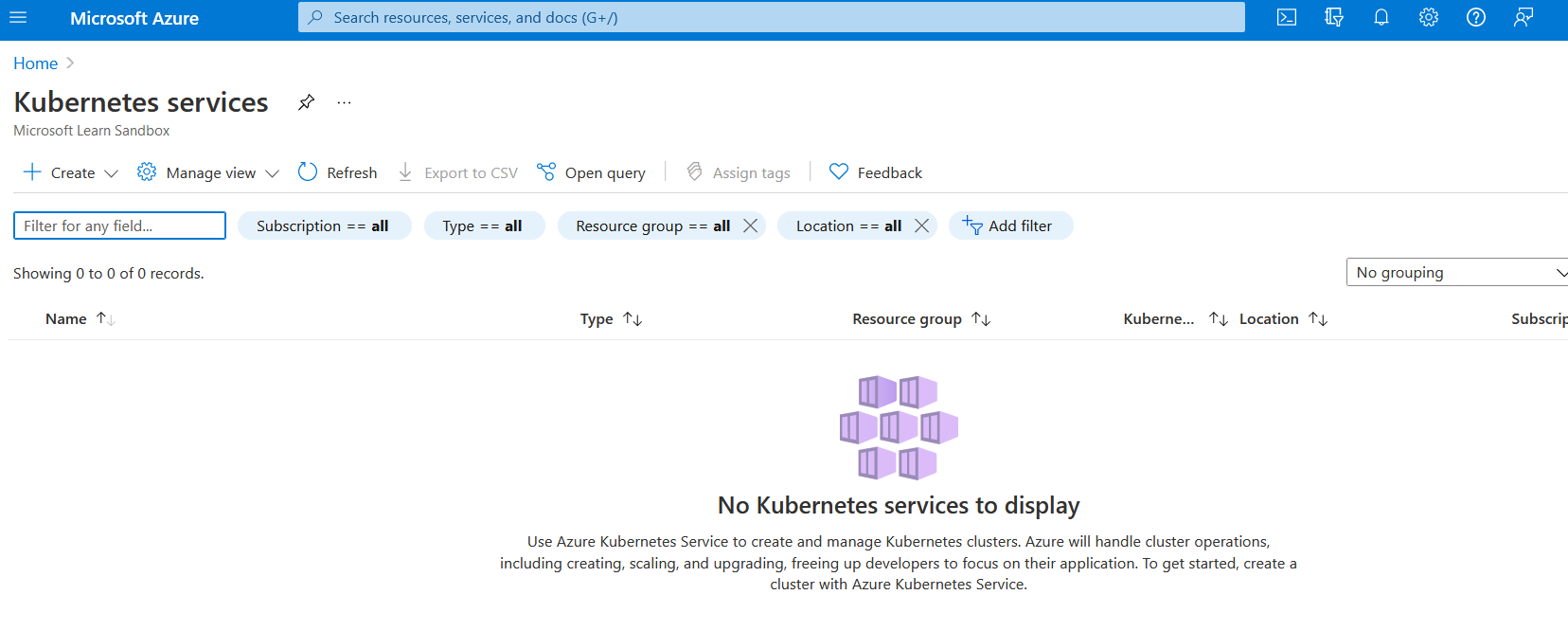
Task: Open the Directories and subscriptions filter icon
Action: pyautogui.click(x=1334, y=17)
